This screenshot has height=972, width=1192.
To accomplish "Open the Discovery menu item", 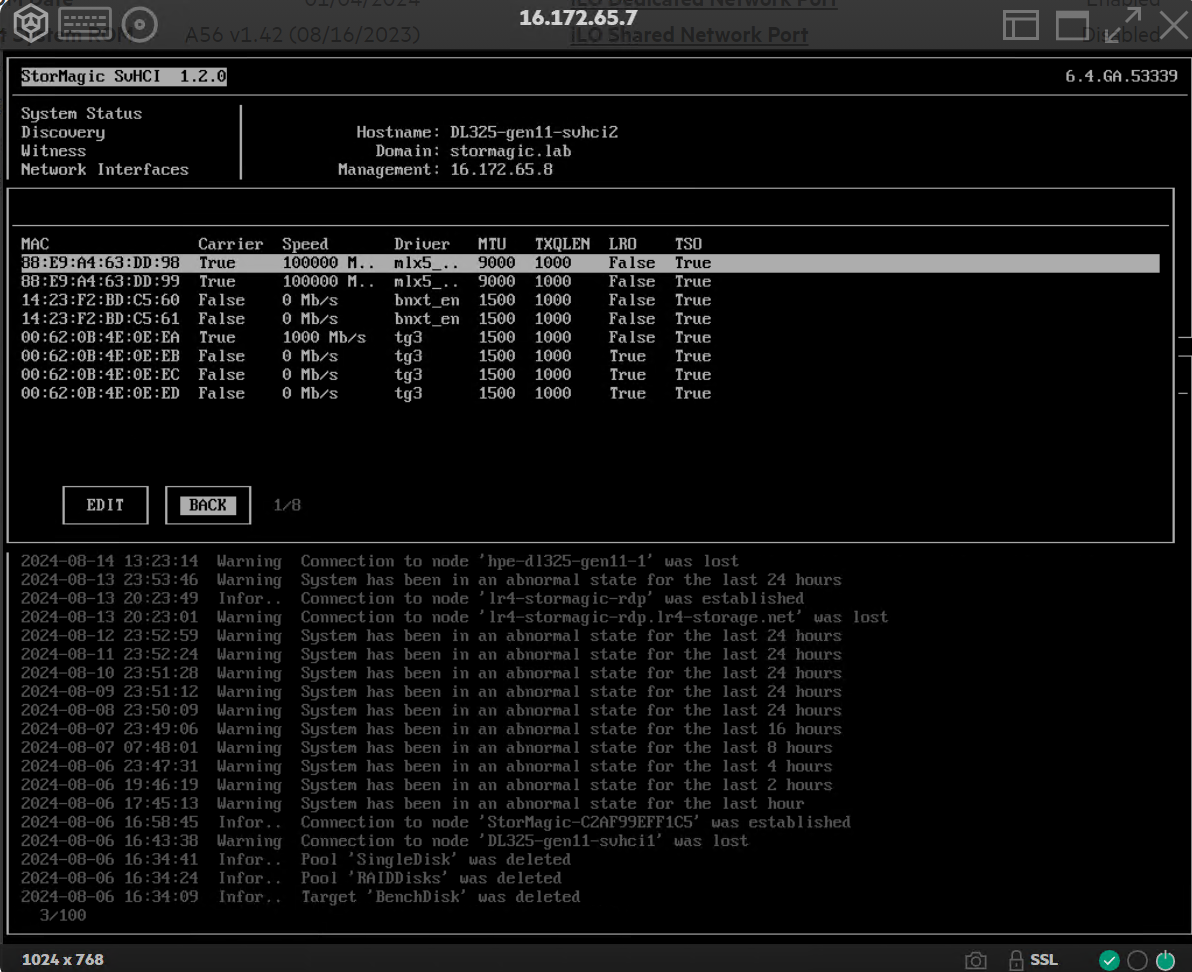I will pyautogui.click(x=63, y=132).
